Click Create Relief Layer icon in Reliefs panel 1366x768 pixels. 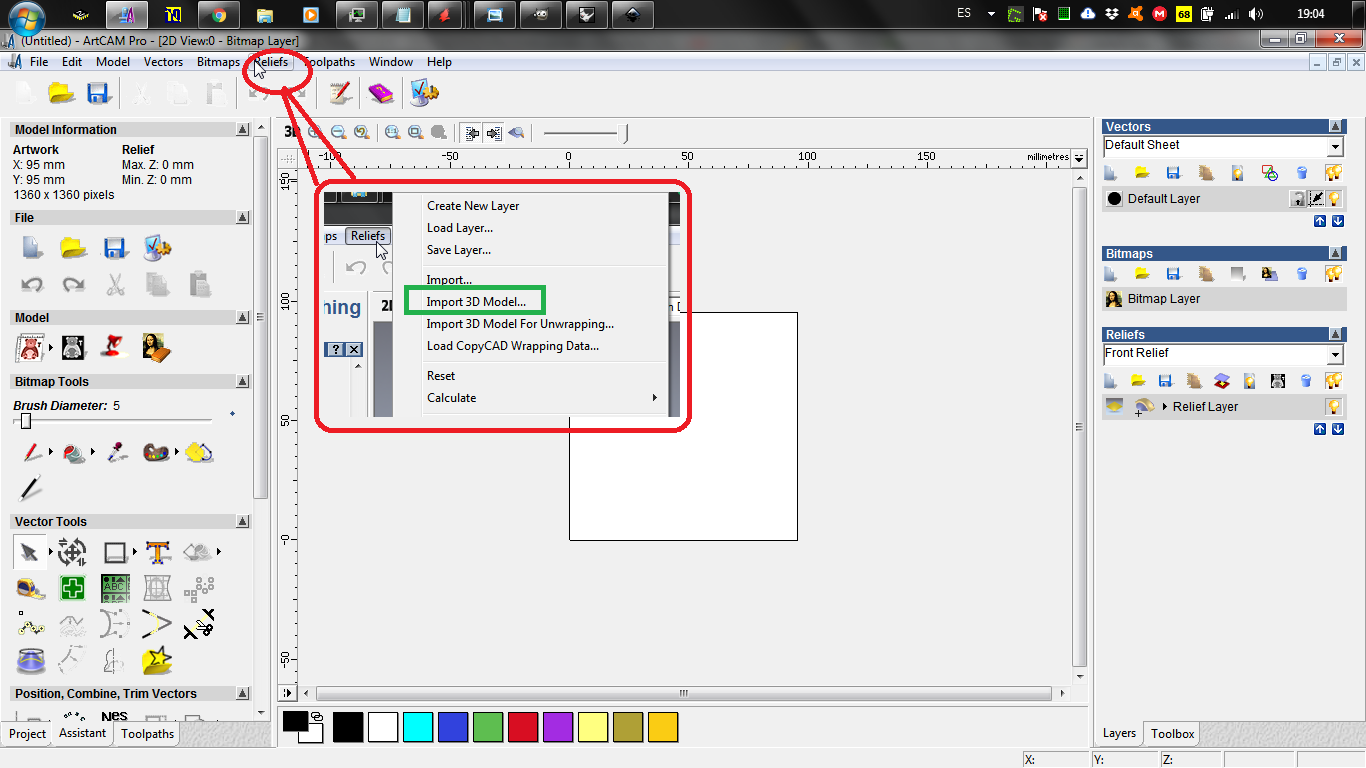[x=1110, y=381]
